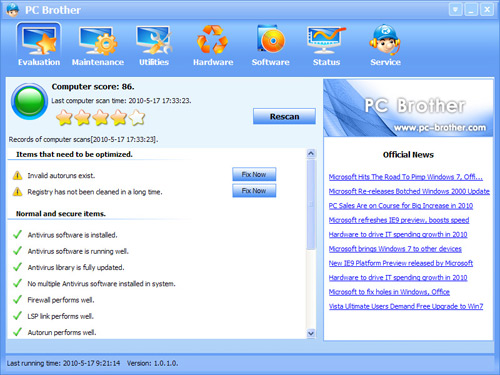
Task: Open news: Microsoft to fix holes in Windows, Office
Action: point(389,292)
